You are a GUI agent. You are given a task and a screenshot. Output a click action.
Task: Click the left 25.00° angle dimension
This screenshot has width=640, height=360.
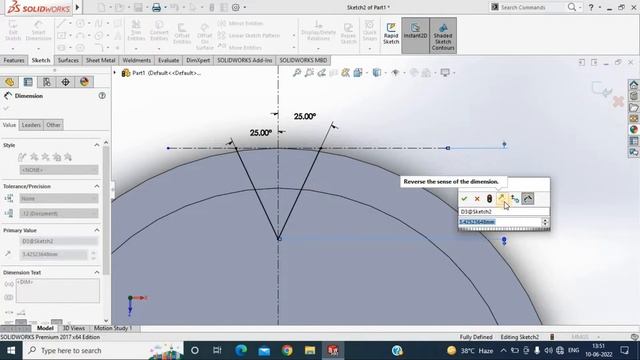(260, 133)
